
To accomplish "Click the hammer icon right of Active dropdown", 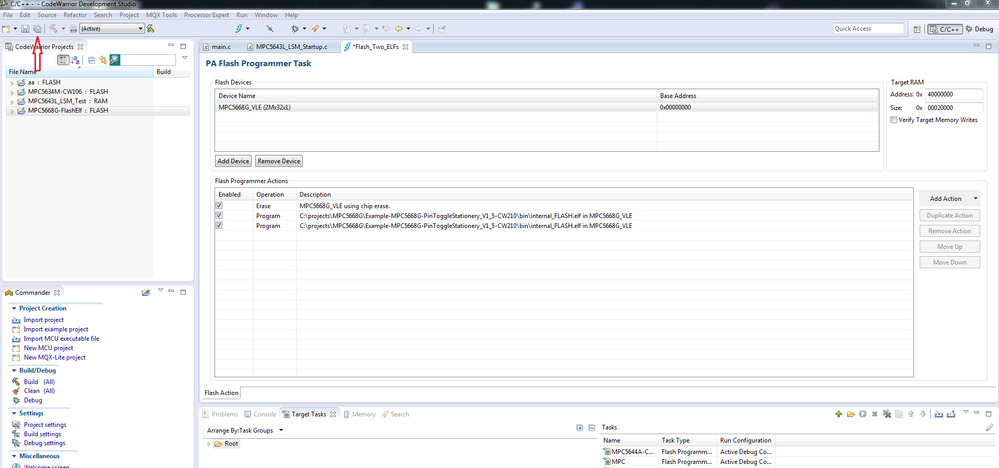I will (150, 29).
